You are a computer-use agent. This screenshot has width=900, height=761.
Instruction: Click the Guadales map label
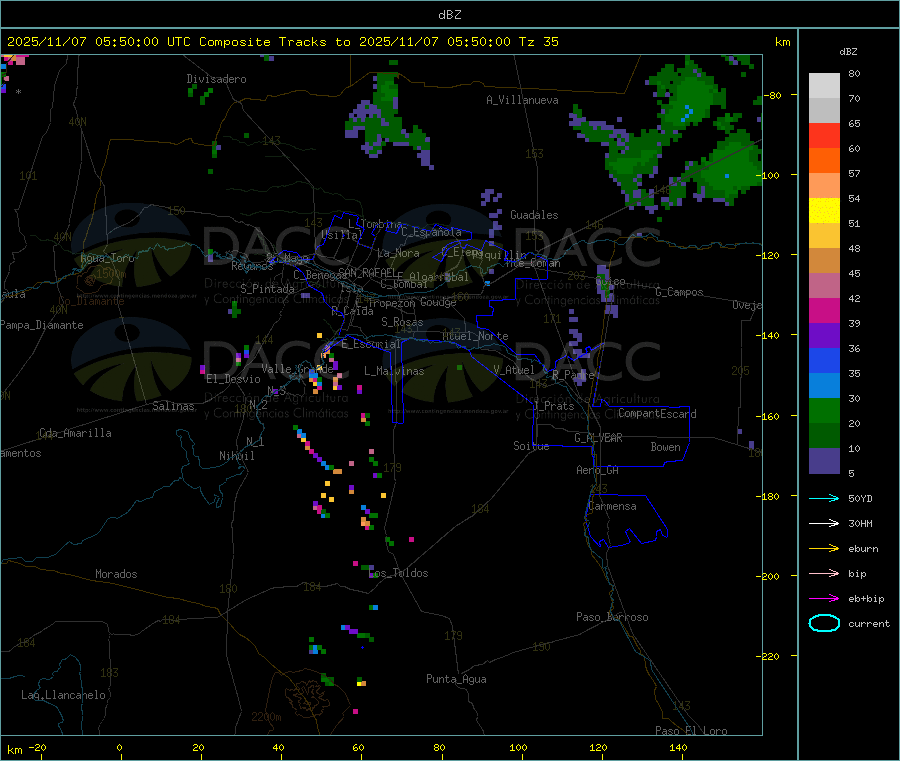[534, 215]
